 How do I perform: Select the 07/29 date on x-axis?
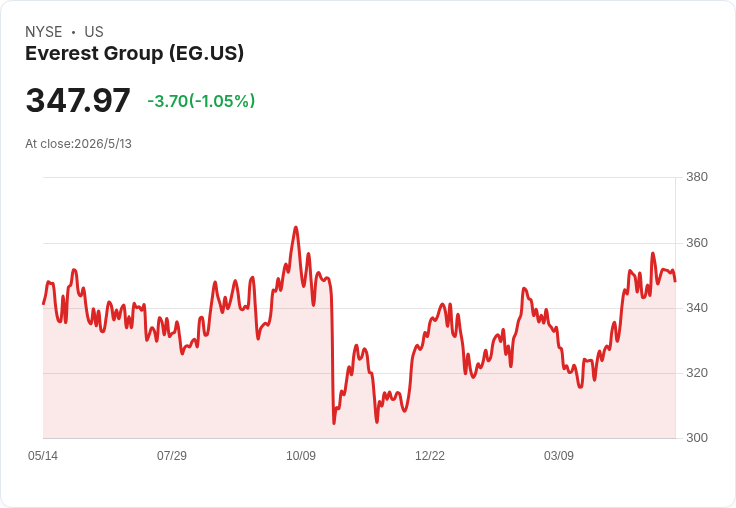172,455
